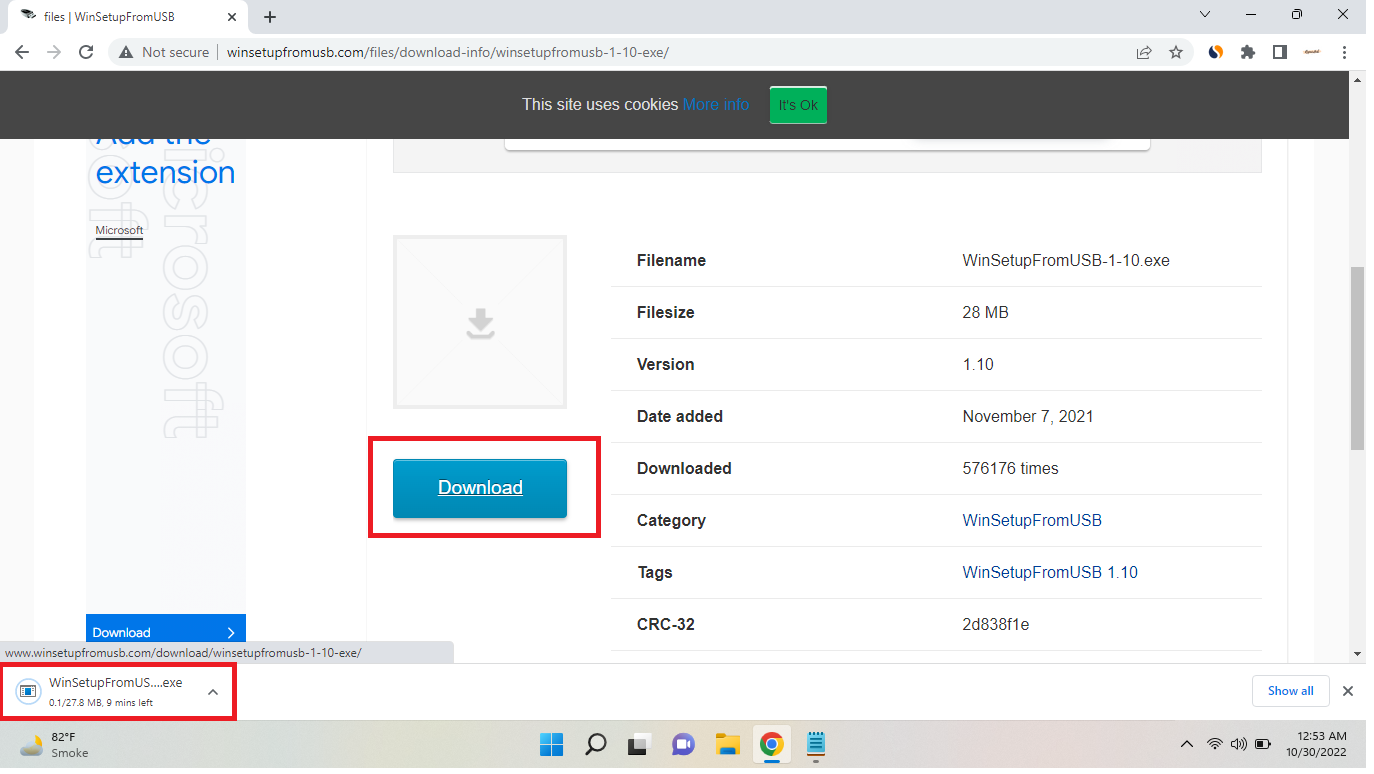Click the 28 MB filesize value
The image size is (1374, 774).
(x=985, y=312)
